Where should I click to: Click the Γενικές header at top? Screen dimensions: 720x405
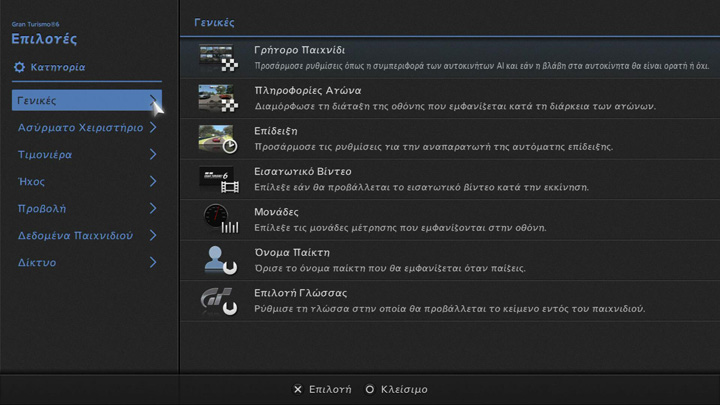pyautogui.click(x=214, y=21)
